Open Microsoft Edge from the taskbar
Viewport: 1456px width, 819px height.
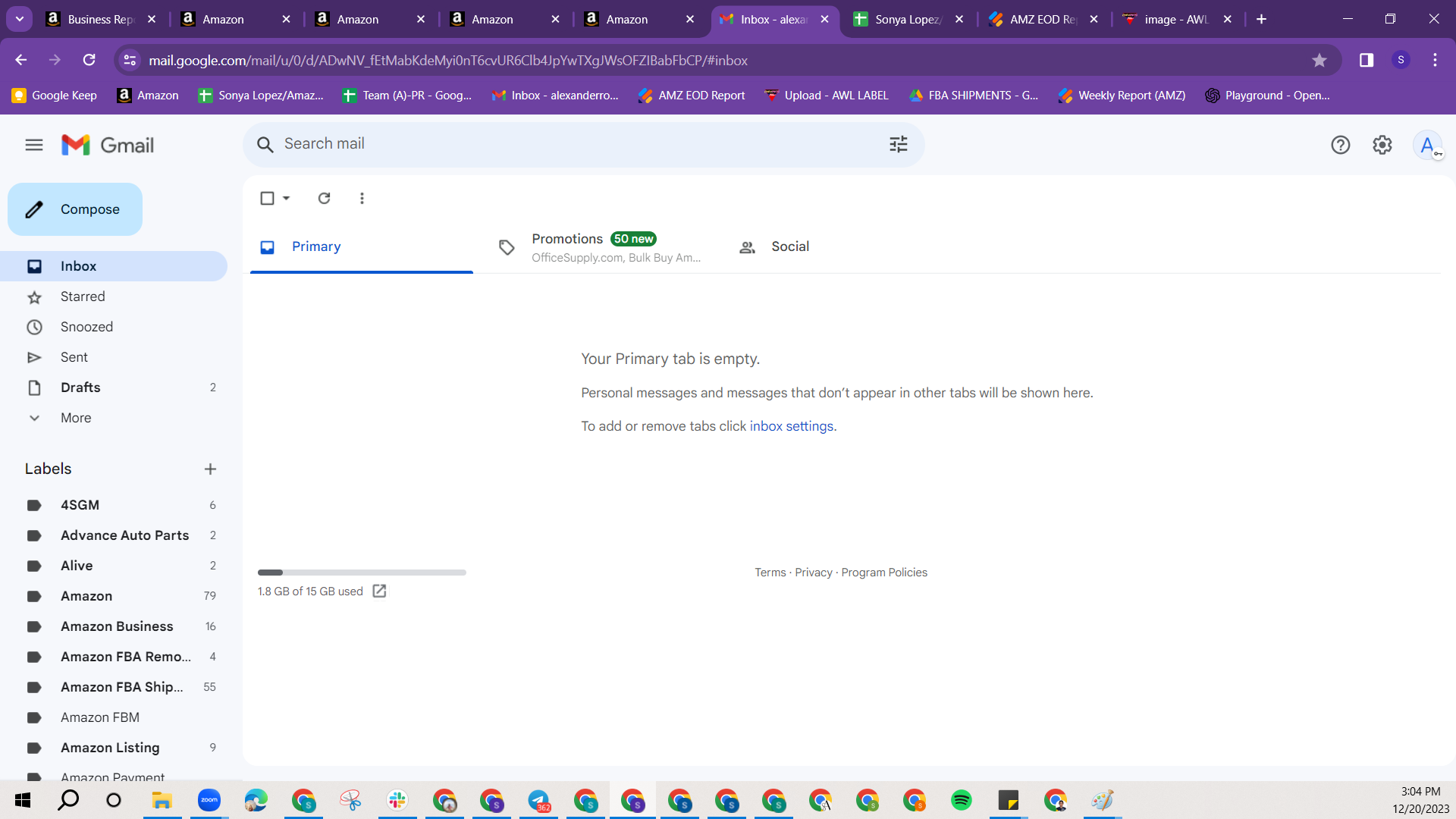(x=256, y=800)
